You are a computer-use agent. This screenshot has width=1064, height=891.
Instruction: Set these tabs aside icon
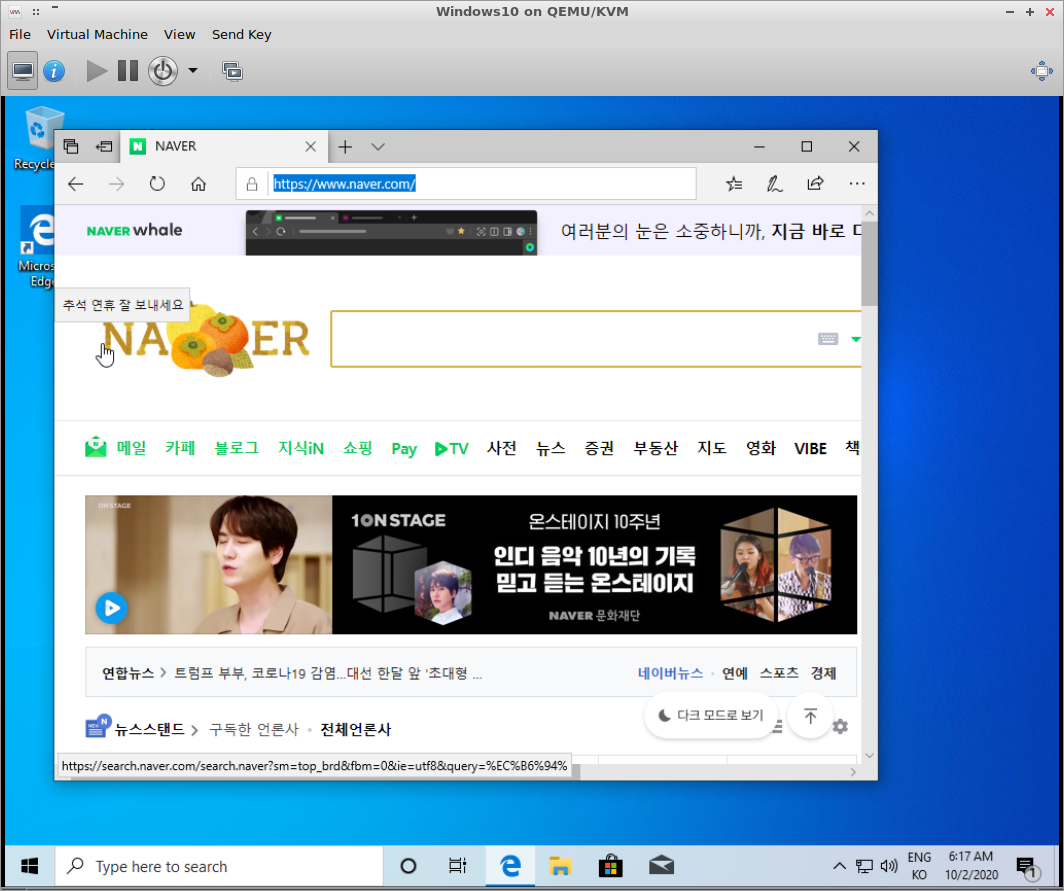(104, 147)
